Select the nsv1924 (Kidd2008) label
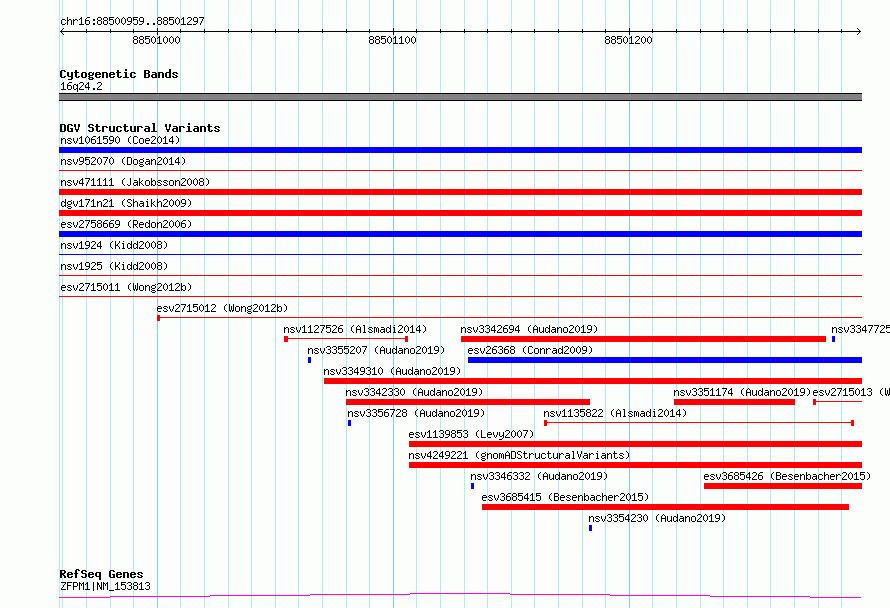The width and height of the screenshot is (890, 608). tap(114, 245)
